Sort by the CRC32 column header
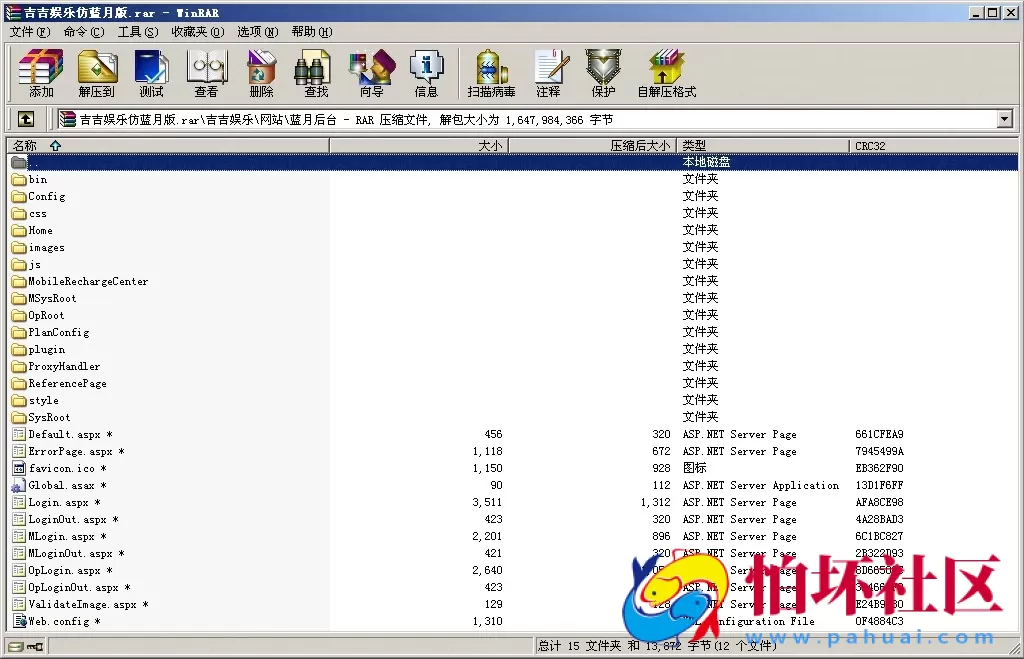This screenshot has height=659, width=1024. [x=870, y=146]
